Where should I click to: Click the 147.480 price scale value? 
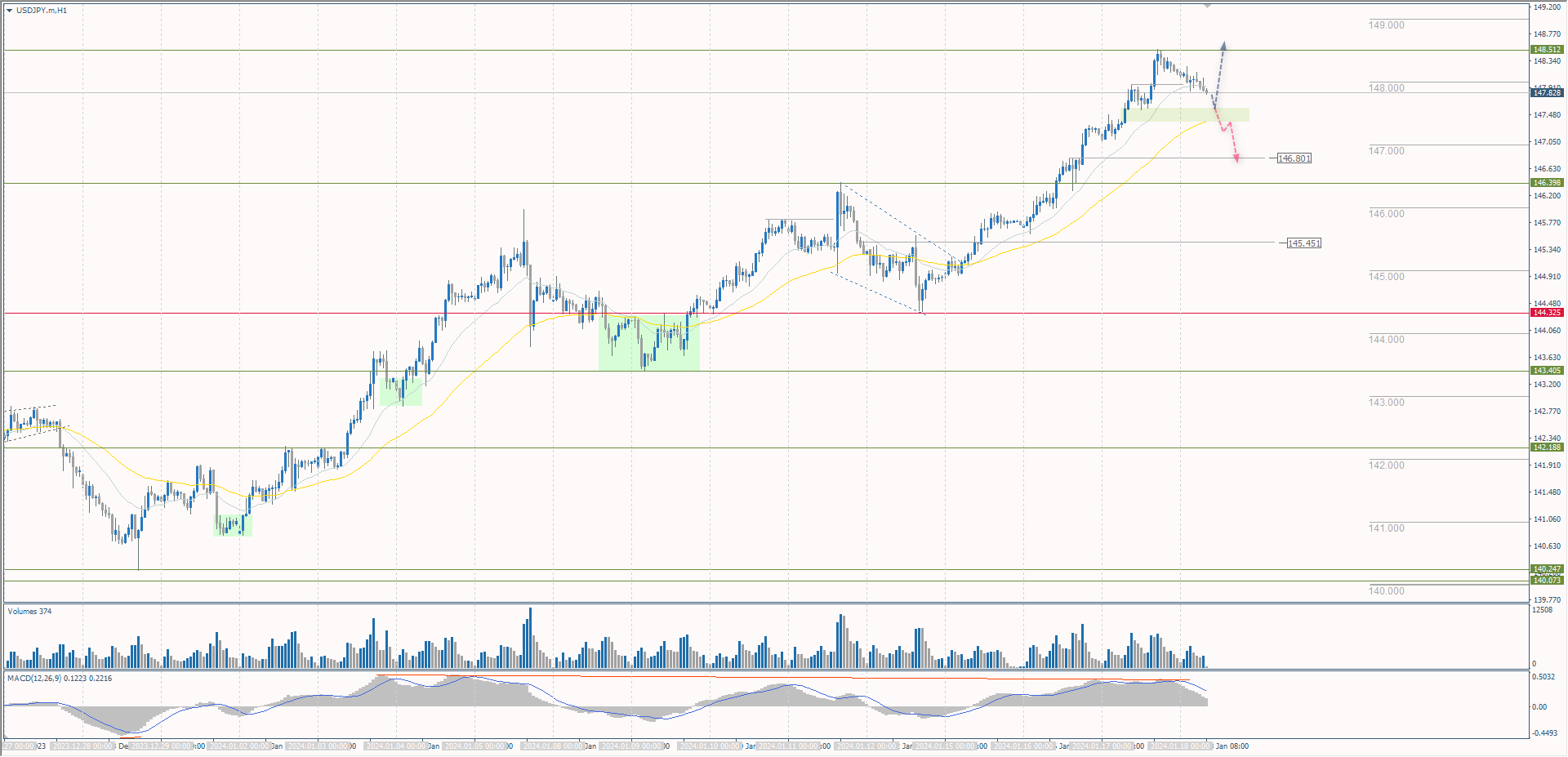coord(1547,115)
